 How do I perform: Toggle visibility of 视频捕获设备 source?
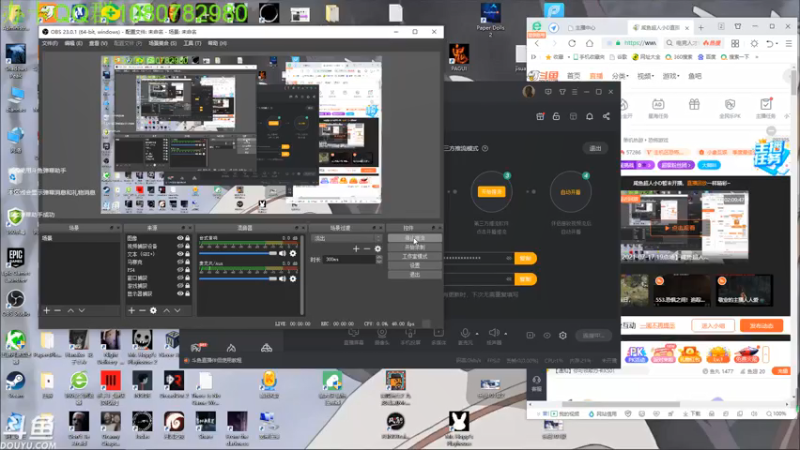tap(180, 246)
